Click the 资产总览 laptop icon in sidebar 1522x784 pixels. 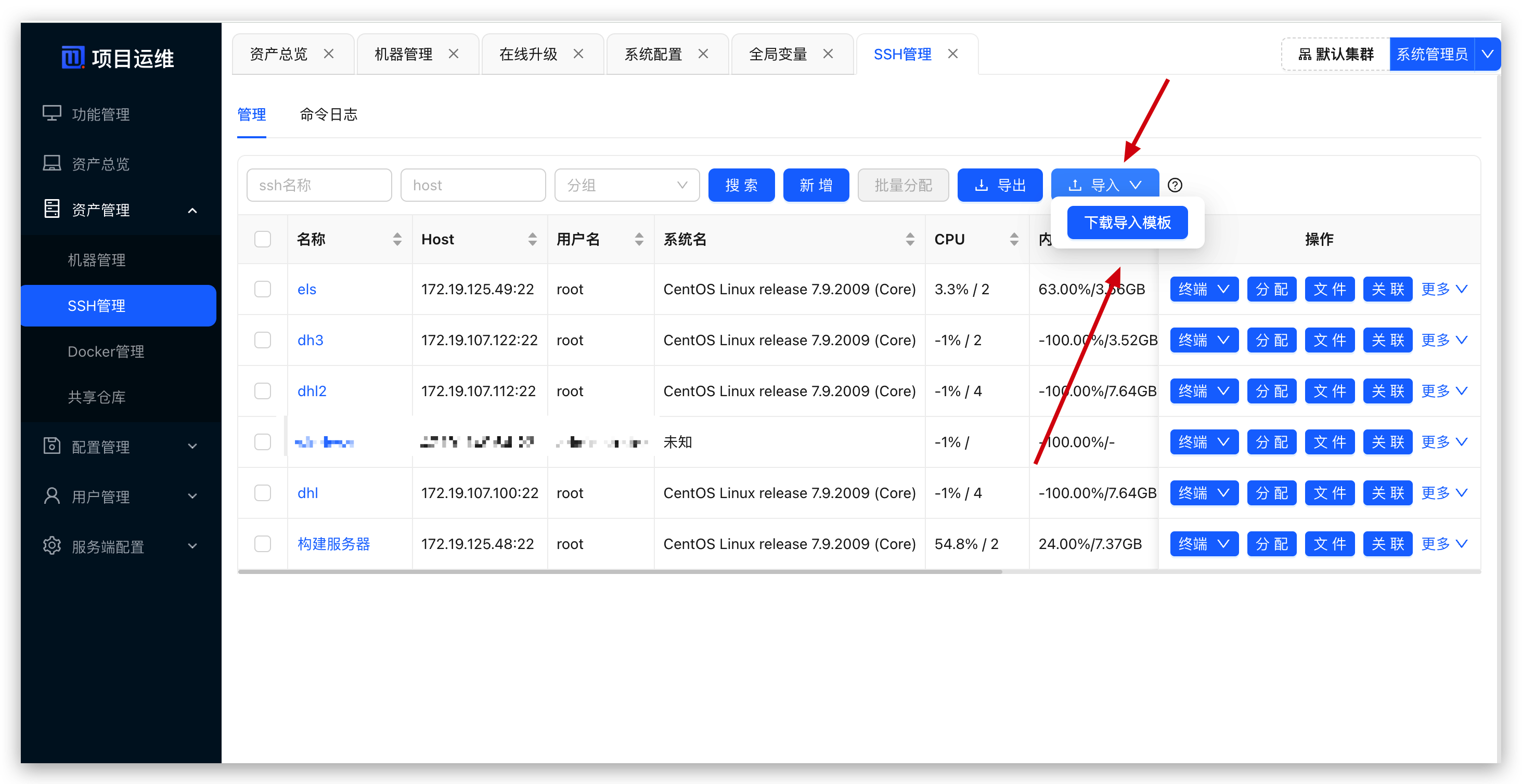pos(52,163)
